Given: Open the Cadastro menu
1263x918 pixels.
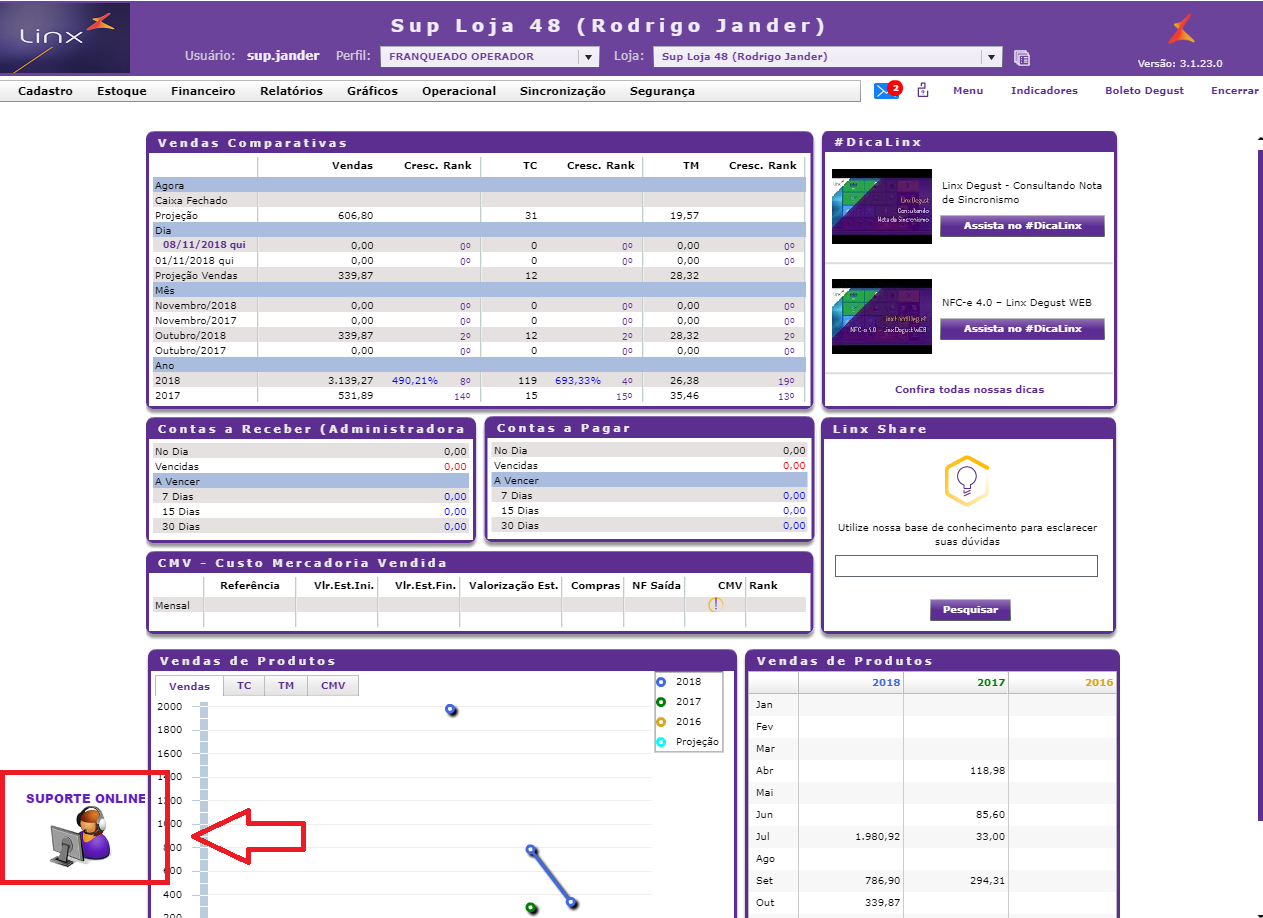Looking at the screenshot, I should (x=45, y=91).
